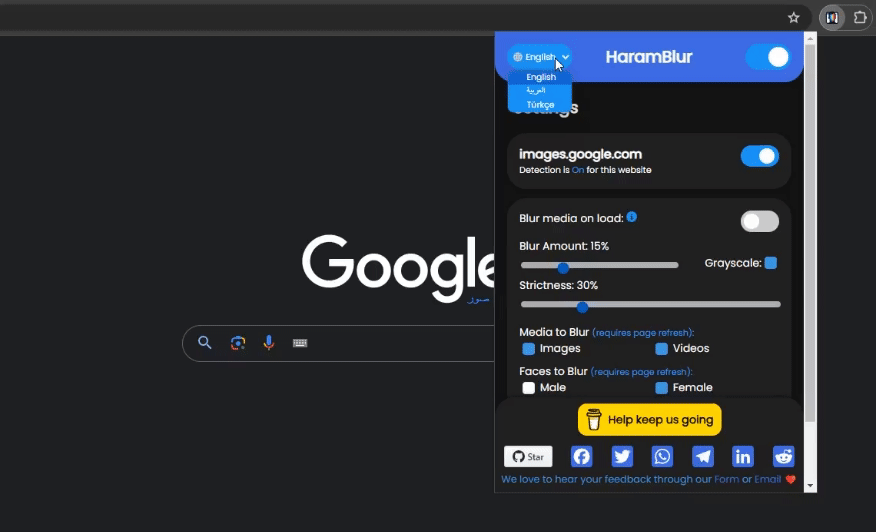This screenshot has height=532, width=876.
Task: Toggle detection for images.google.com
Action: [759, 156]
